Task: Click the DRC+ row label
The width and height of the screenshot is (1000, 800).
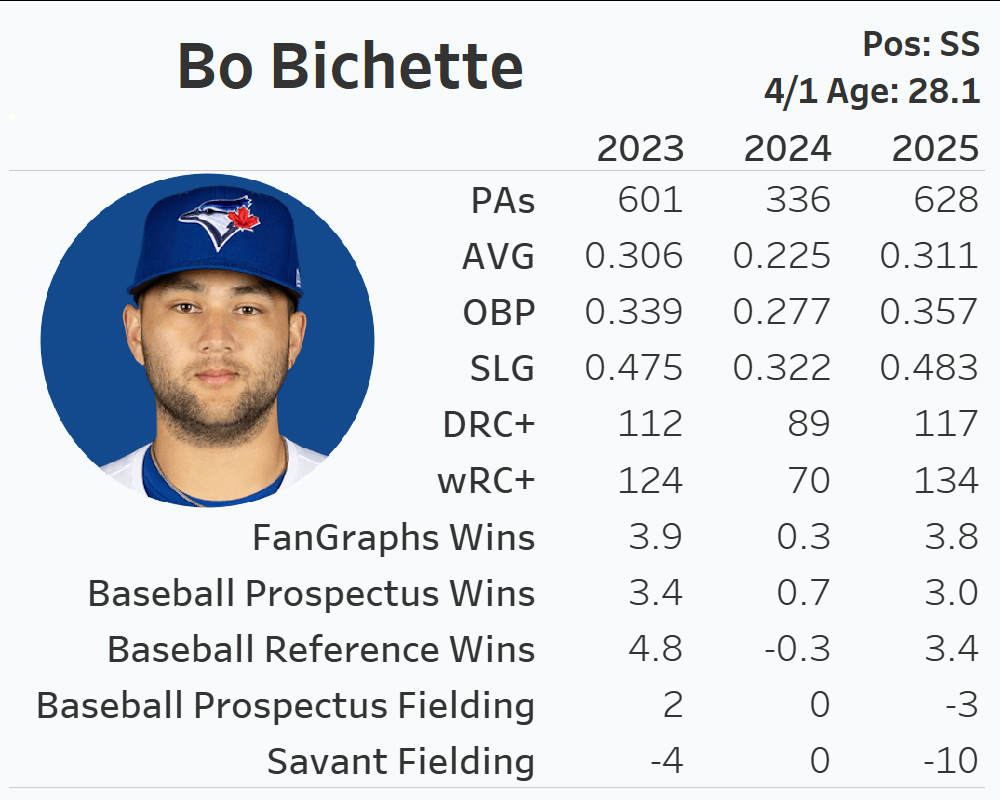Action: click(489, 425)
